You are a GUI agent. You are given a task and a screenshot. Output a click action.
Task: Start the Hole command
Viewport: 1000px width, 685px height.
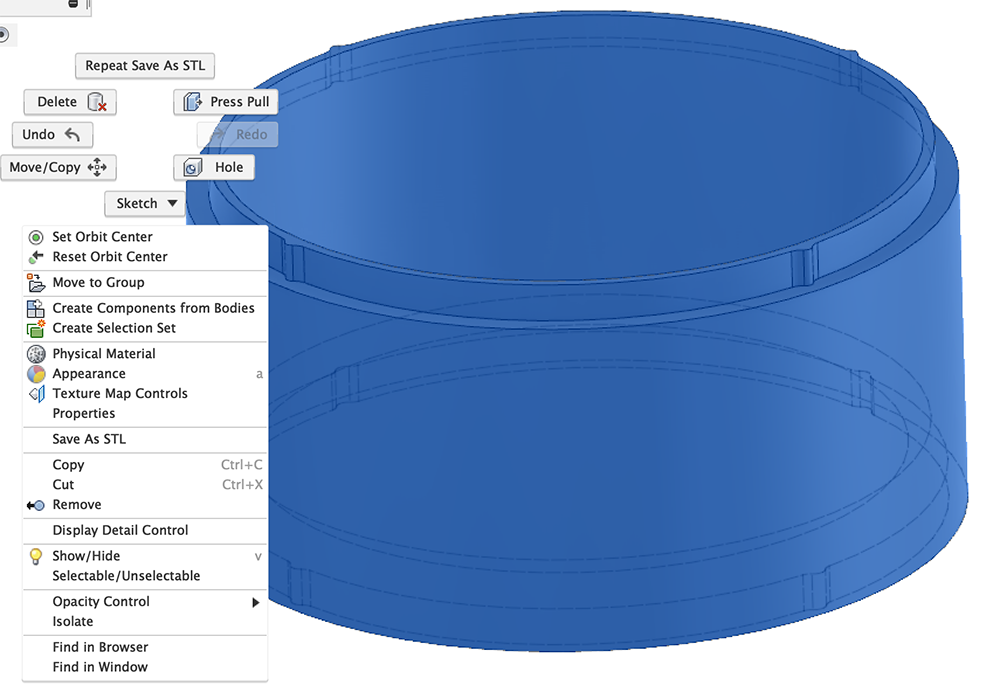pyautogui.click(x=214, y=168)
